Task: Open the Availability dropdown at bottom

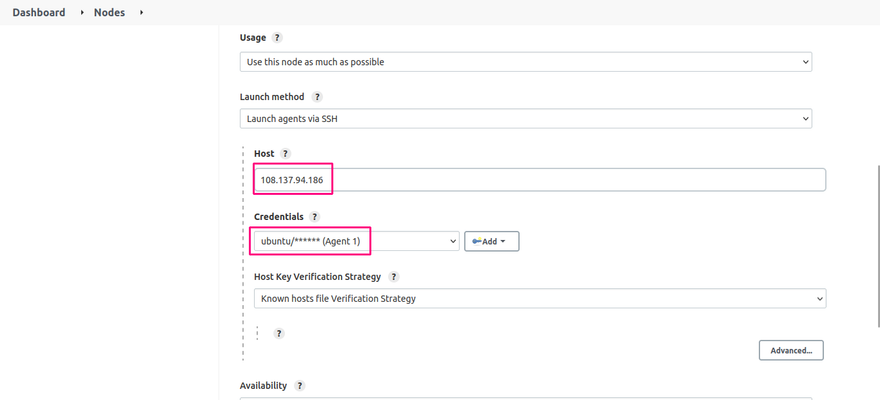Action: [x=526, y=398]
